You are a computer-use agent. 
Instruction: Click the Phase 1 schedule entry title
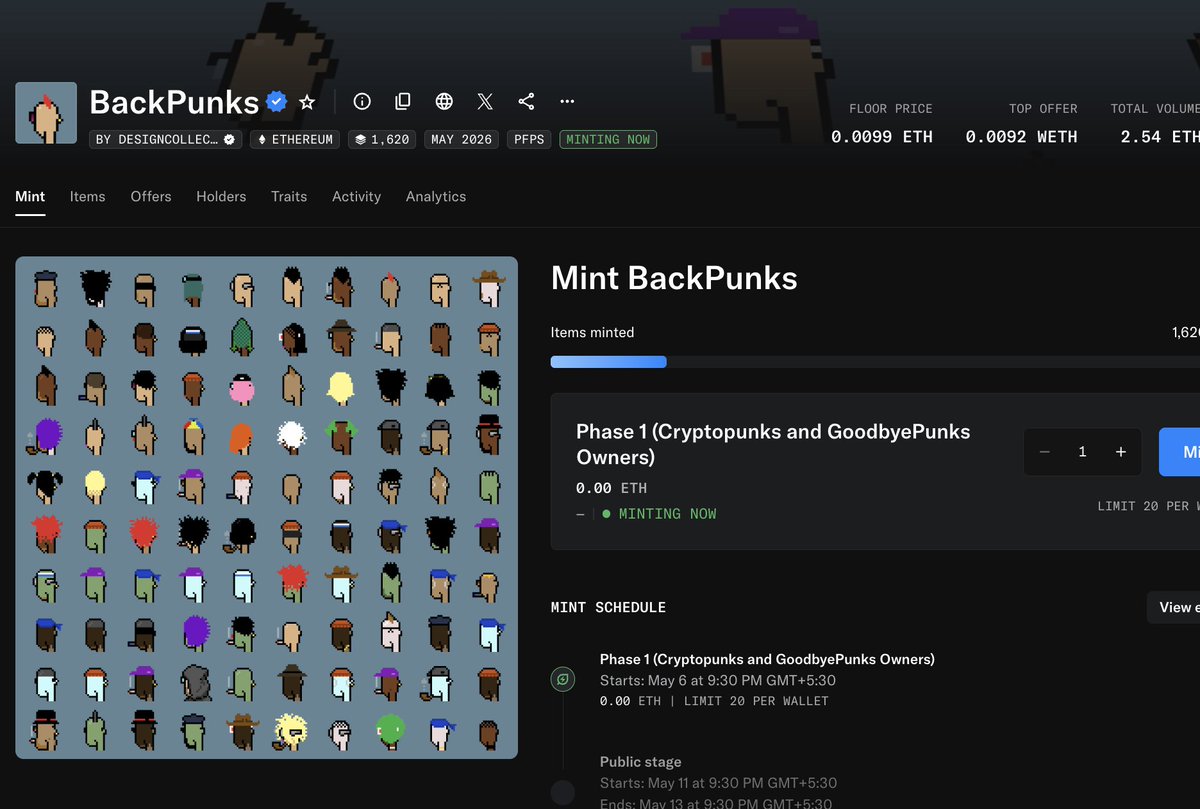click(x=767, y=659)
